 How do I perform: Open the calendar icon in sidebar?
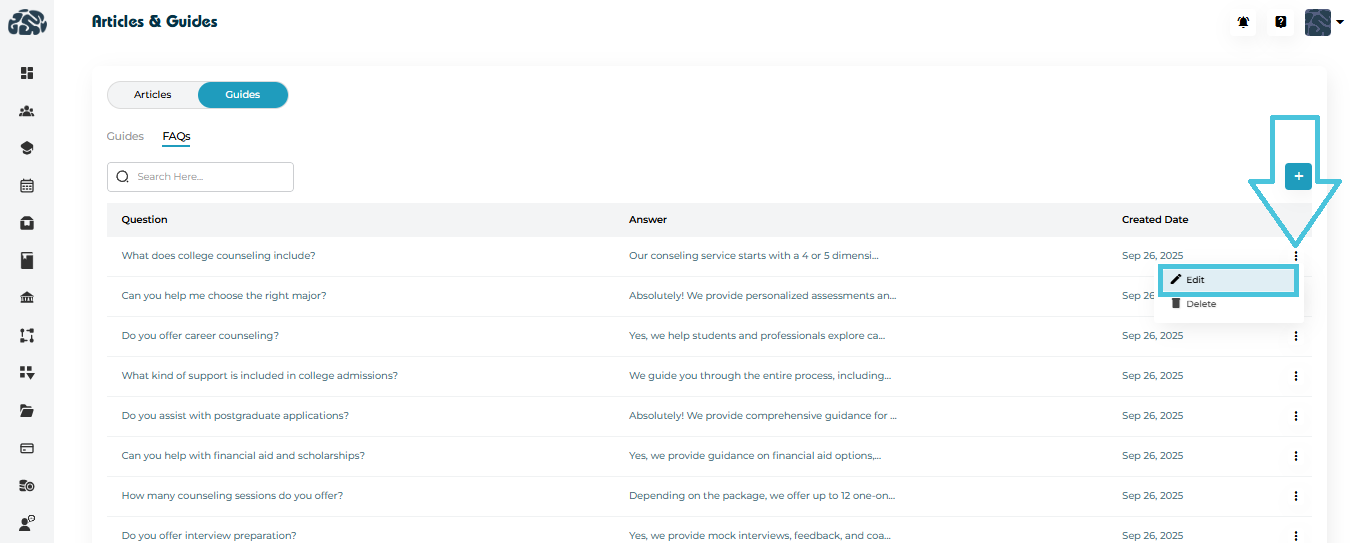27,186
